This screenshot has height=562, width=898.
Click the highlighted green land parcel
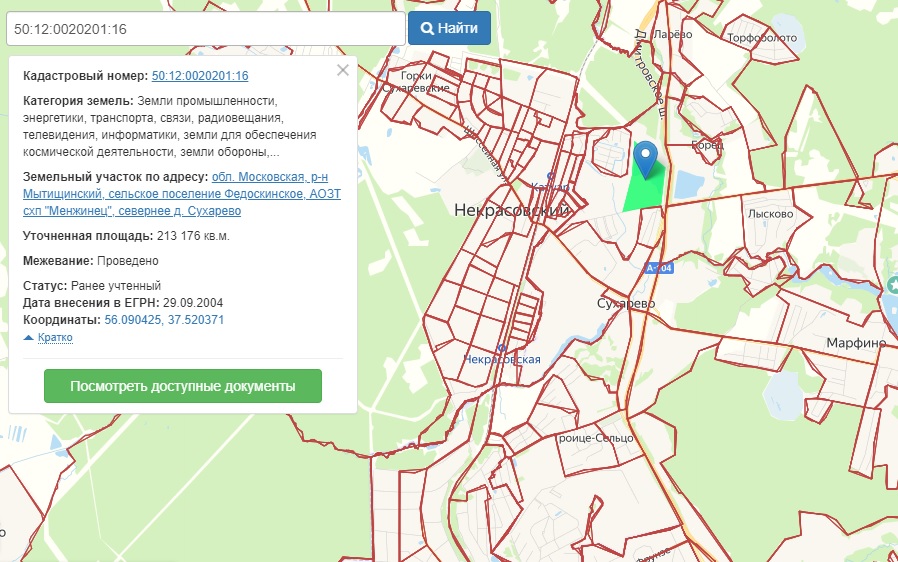640,193
